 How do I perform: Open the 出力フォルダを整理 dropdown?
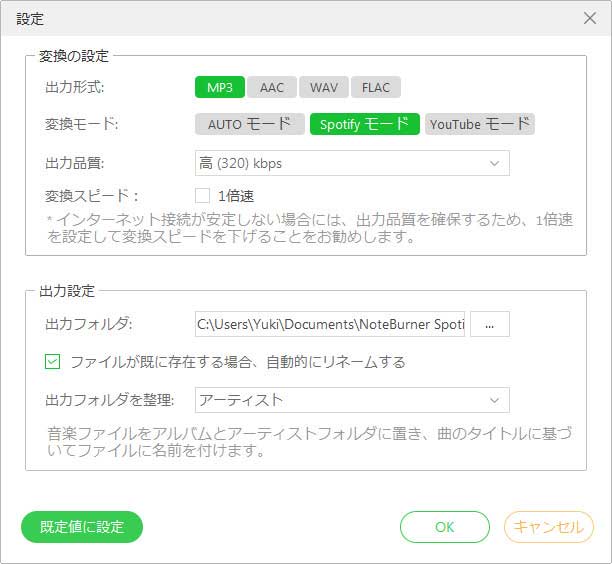pyautogui.click(x=352, y=400)
